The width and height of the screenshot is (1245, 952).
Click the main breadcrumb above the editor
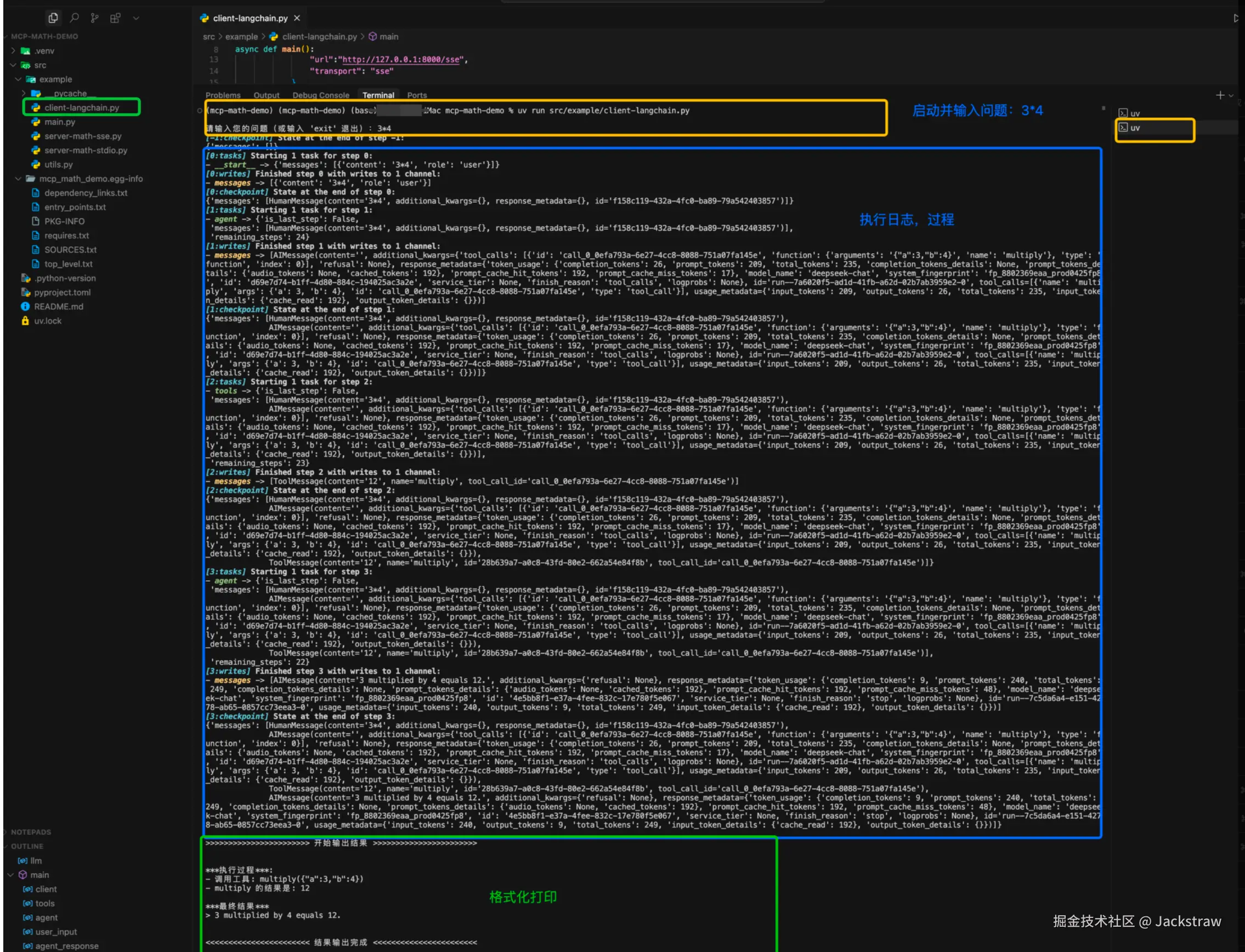tap(389, 36)
